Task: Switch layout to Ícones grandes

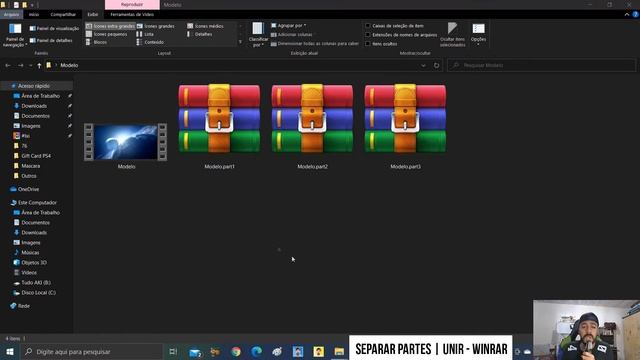Action: pos(156,26)
